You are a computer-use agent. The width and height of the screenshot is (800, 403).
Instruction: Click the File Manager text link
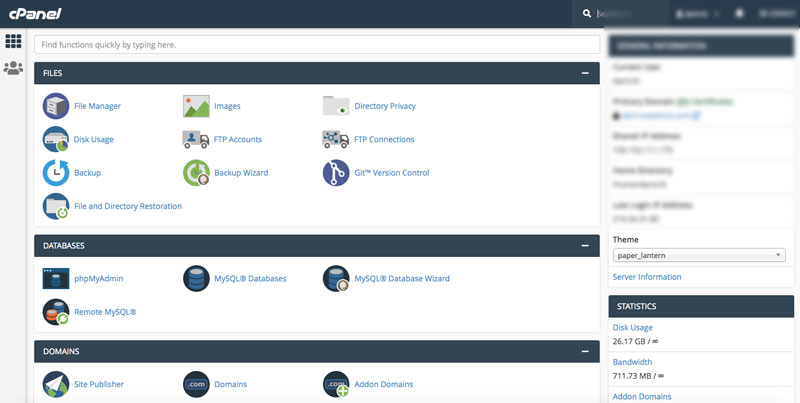[x=97, y=106]
